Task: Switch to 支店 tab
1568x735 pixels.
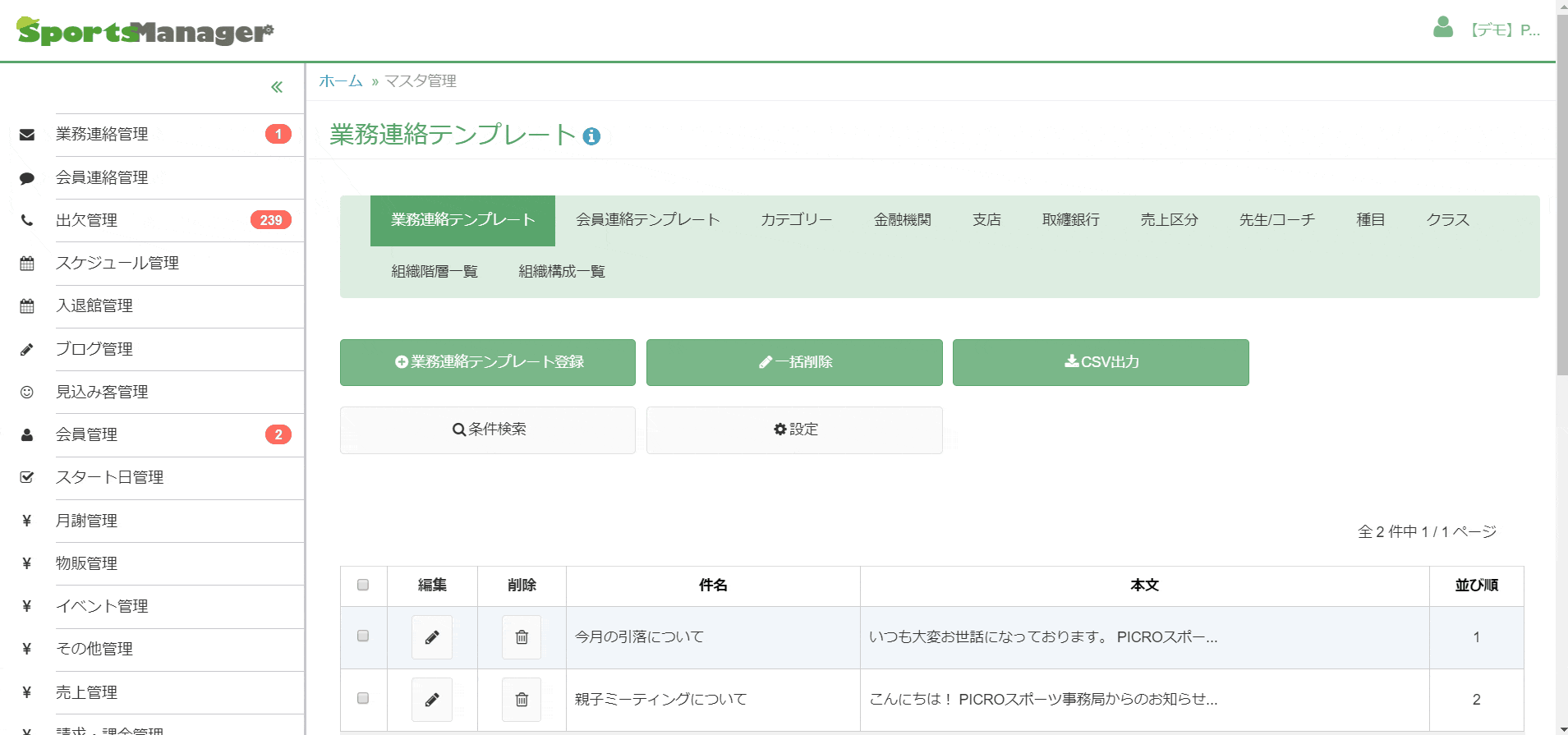Action: [986, 220]
